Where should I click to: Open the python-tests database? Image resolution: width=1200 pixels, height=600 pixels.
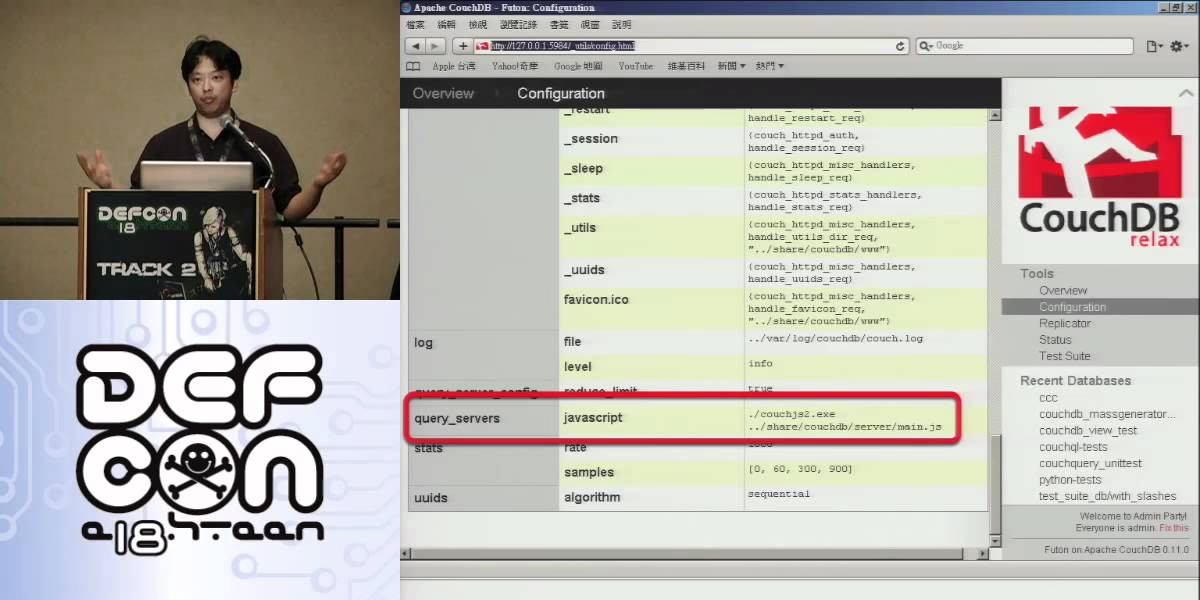point(1068,480)
